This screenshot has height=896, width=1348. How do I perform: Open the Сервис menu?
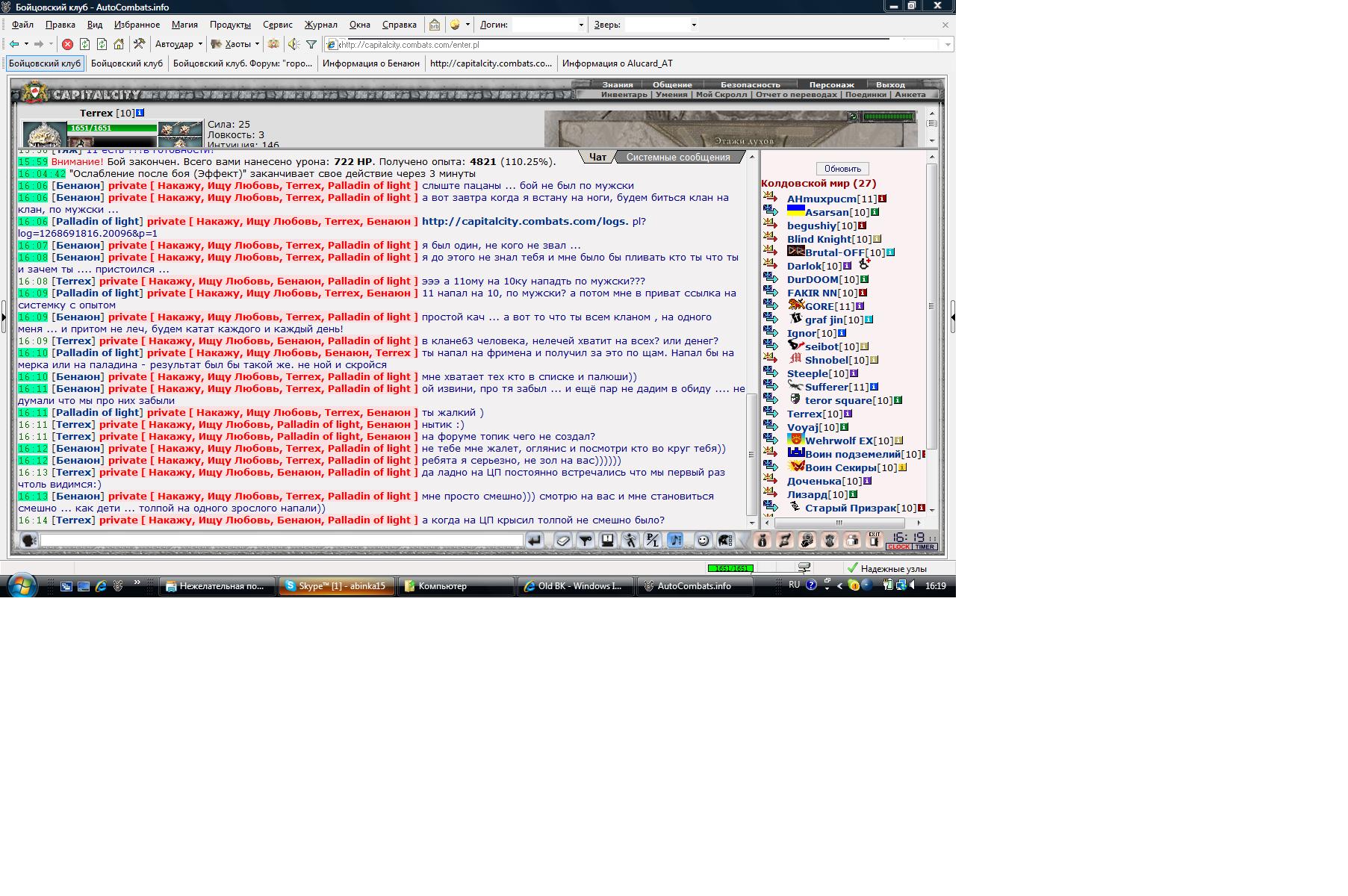click(x=278, y=25)
